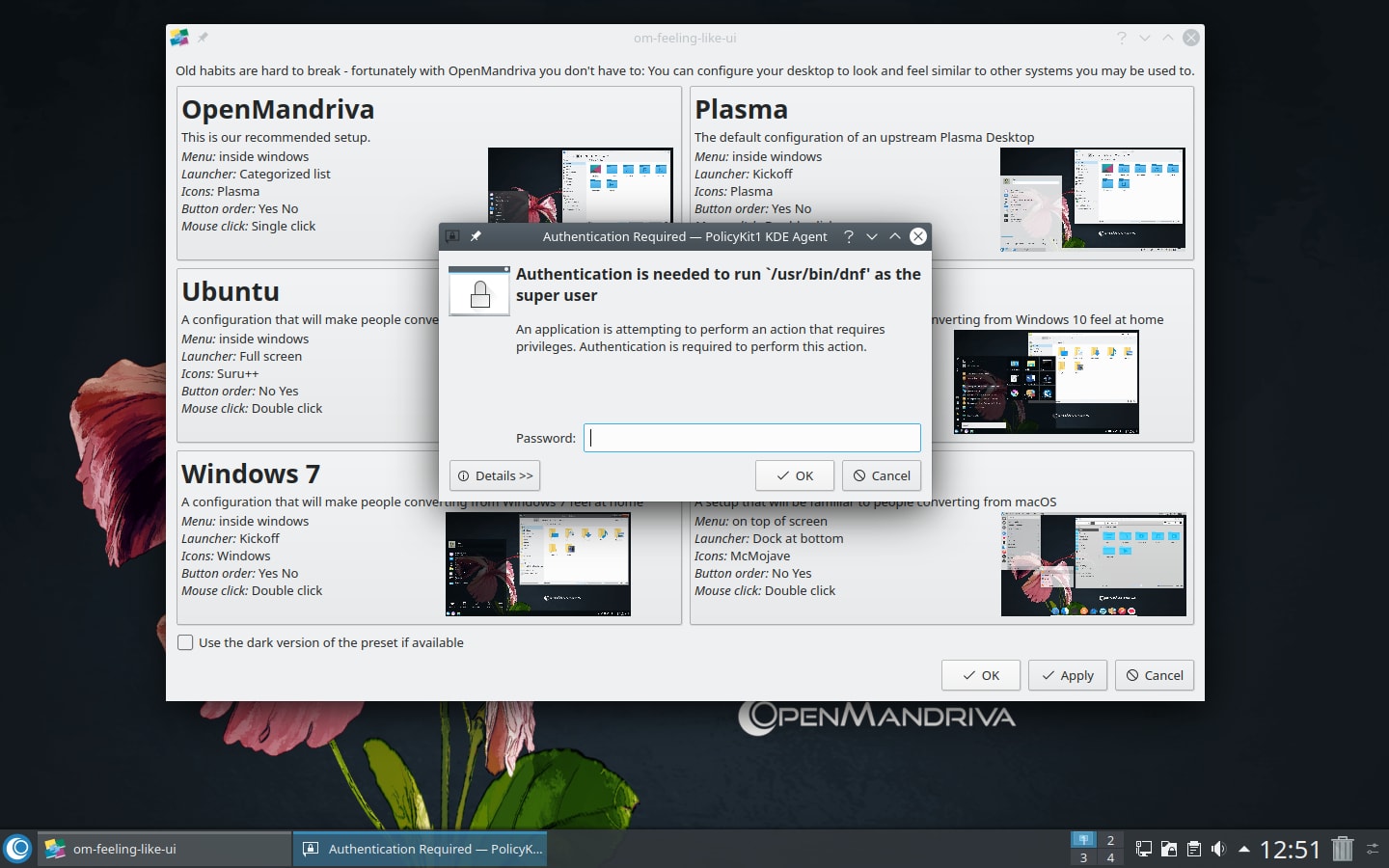Screen dimensions: 1389x868
Task: Close the om-feeling-like-ui window
Action: click(1191, 38)
